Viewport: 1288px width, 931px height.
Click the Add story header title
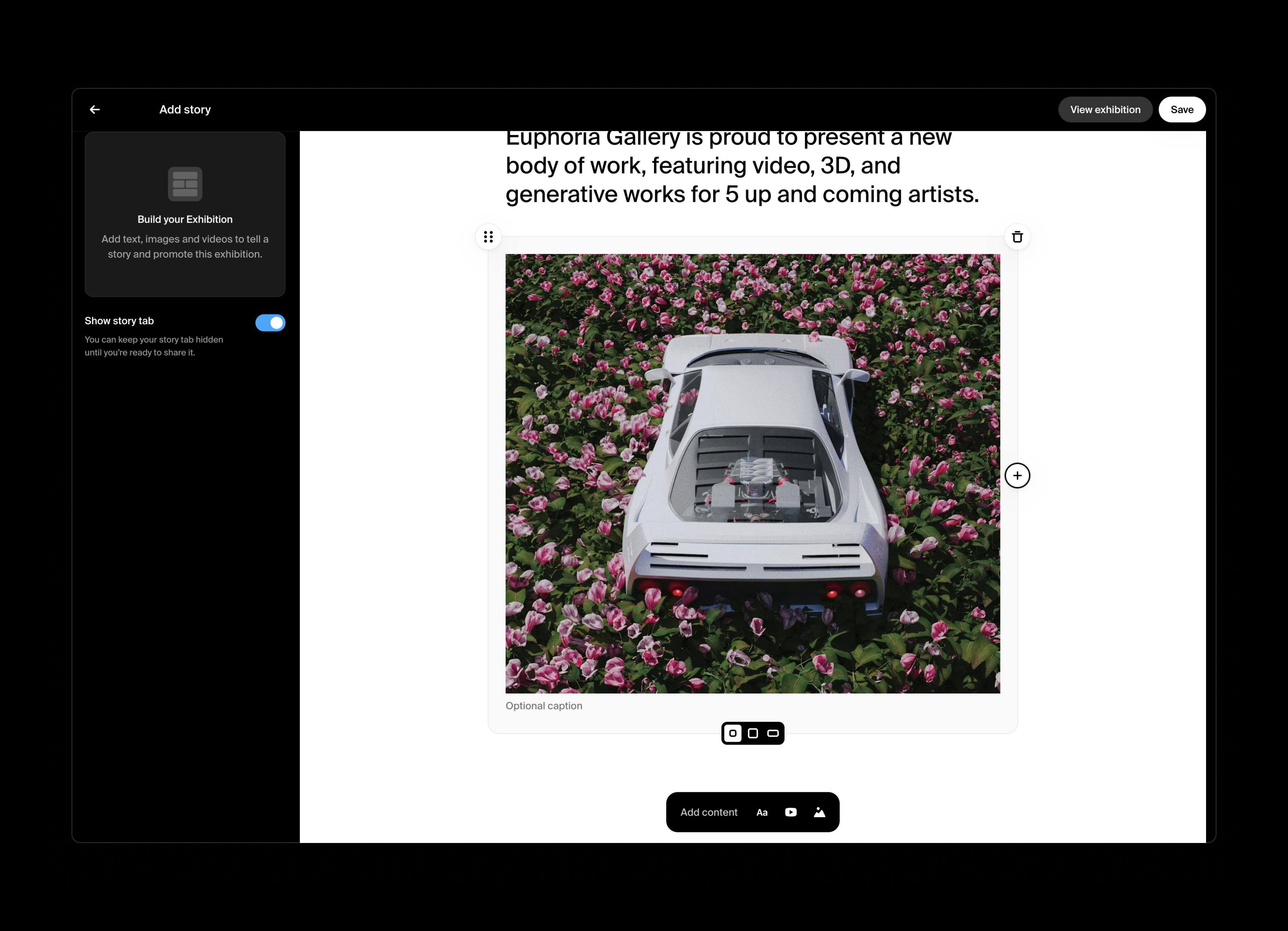[x=185, y=109]
